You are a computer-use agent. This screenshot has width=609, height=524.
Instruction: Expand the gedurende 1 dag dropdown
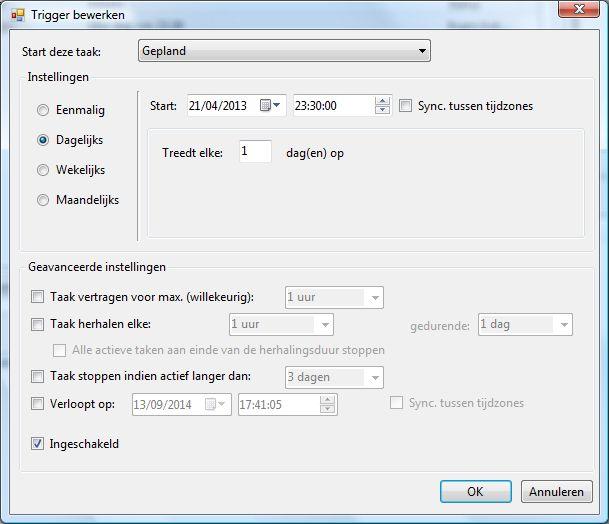(x=525, y=324)
